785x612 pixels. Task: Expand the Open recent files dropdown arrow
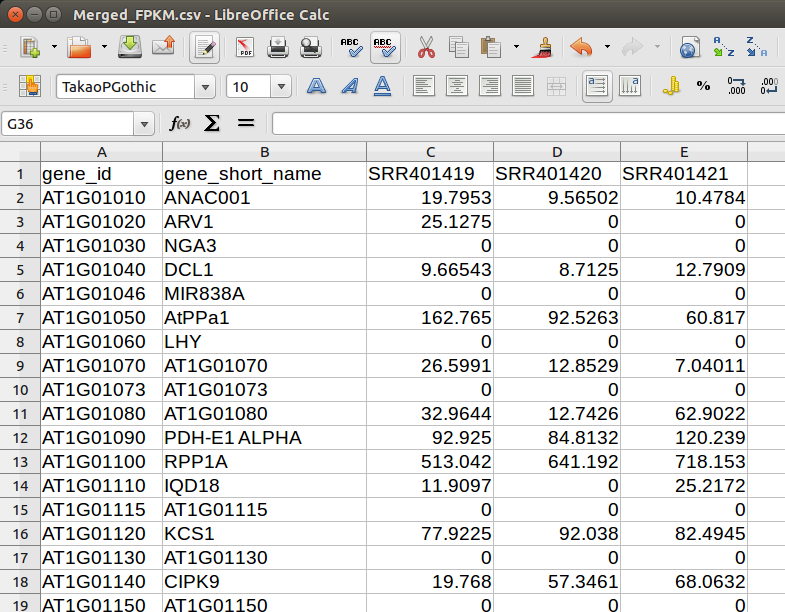[x=104, y=47]
